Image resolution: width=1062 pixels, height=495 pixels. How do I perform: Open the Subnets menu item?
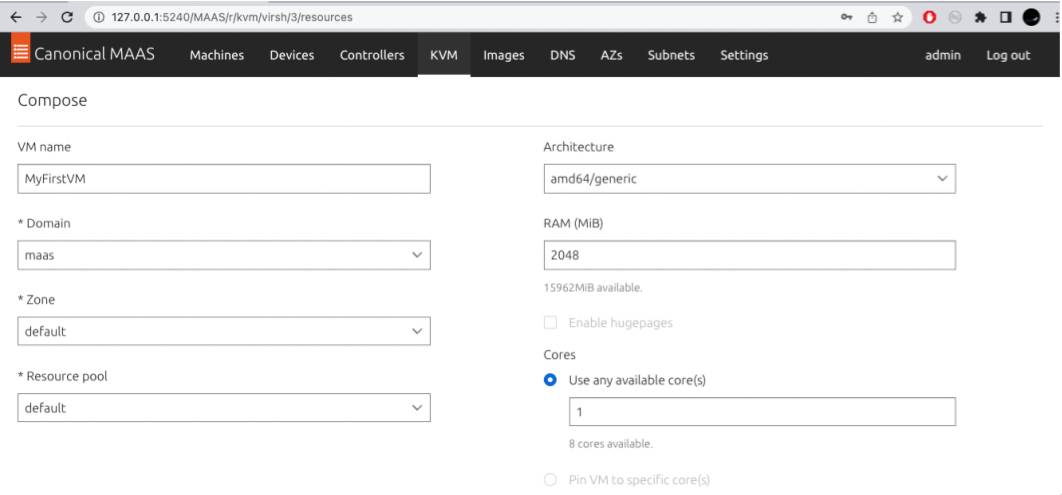671,55
